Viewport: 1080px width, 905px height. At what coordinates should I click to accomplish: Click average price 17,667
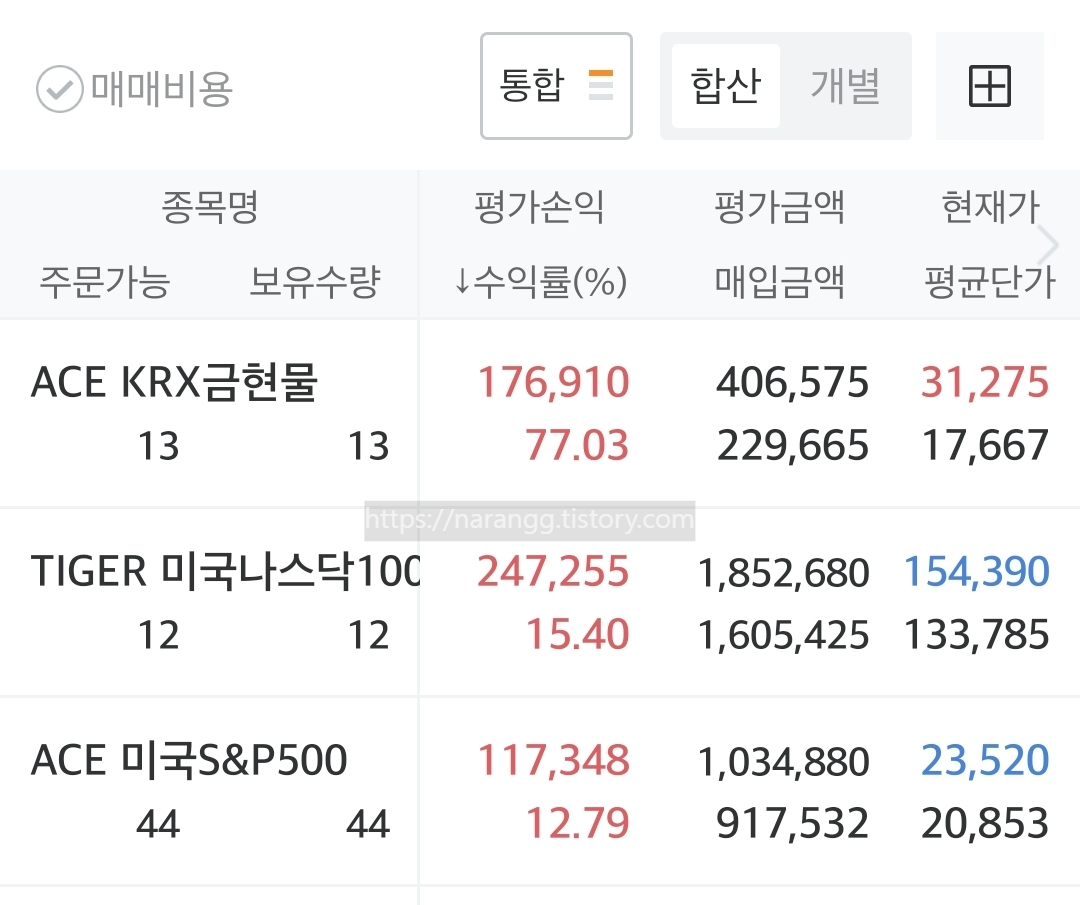985,445
